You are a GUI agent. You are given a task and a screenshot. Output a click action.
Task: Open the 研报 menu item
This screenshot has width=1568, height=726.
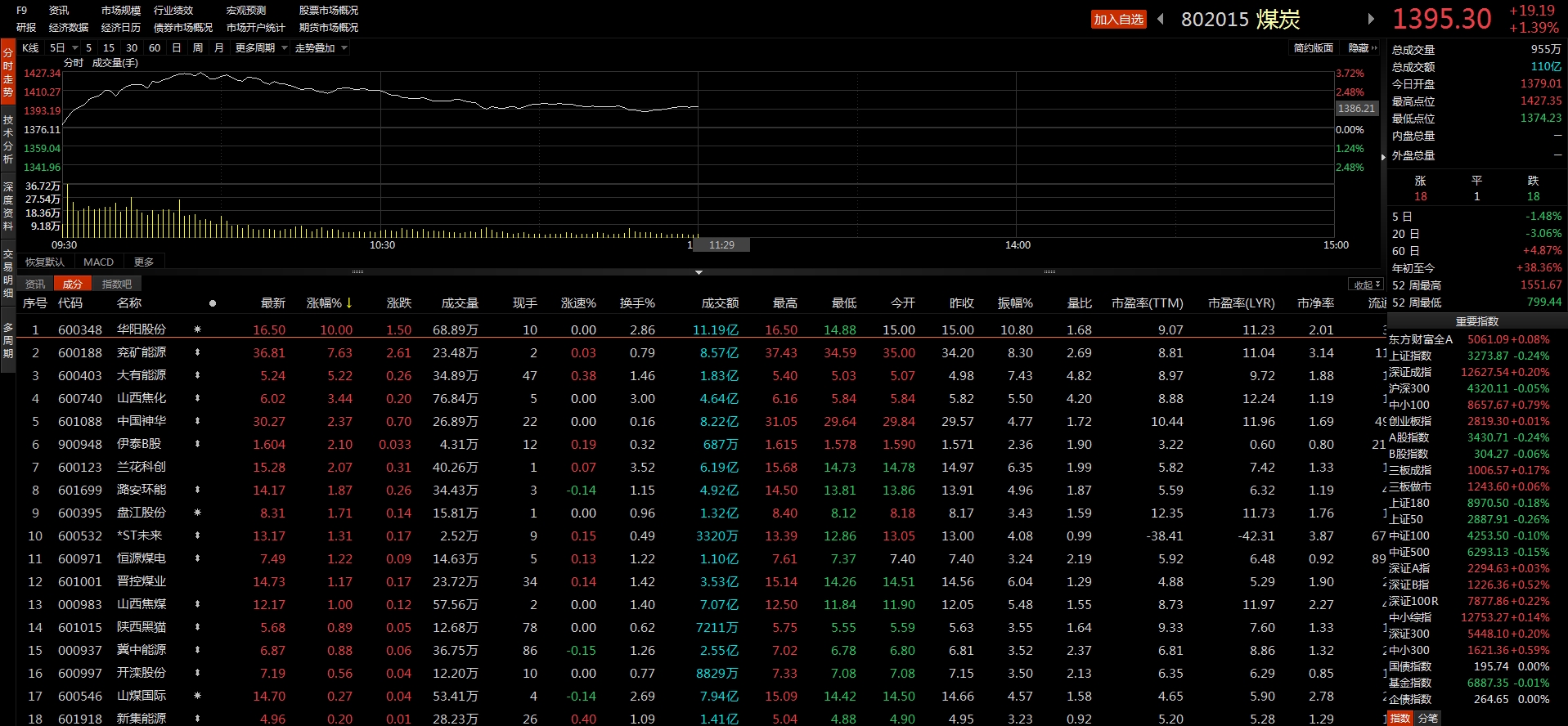pyautogui.click(x=26, y=28)
